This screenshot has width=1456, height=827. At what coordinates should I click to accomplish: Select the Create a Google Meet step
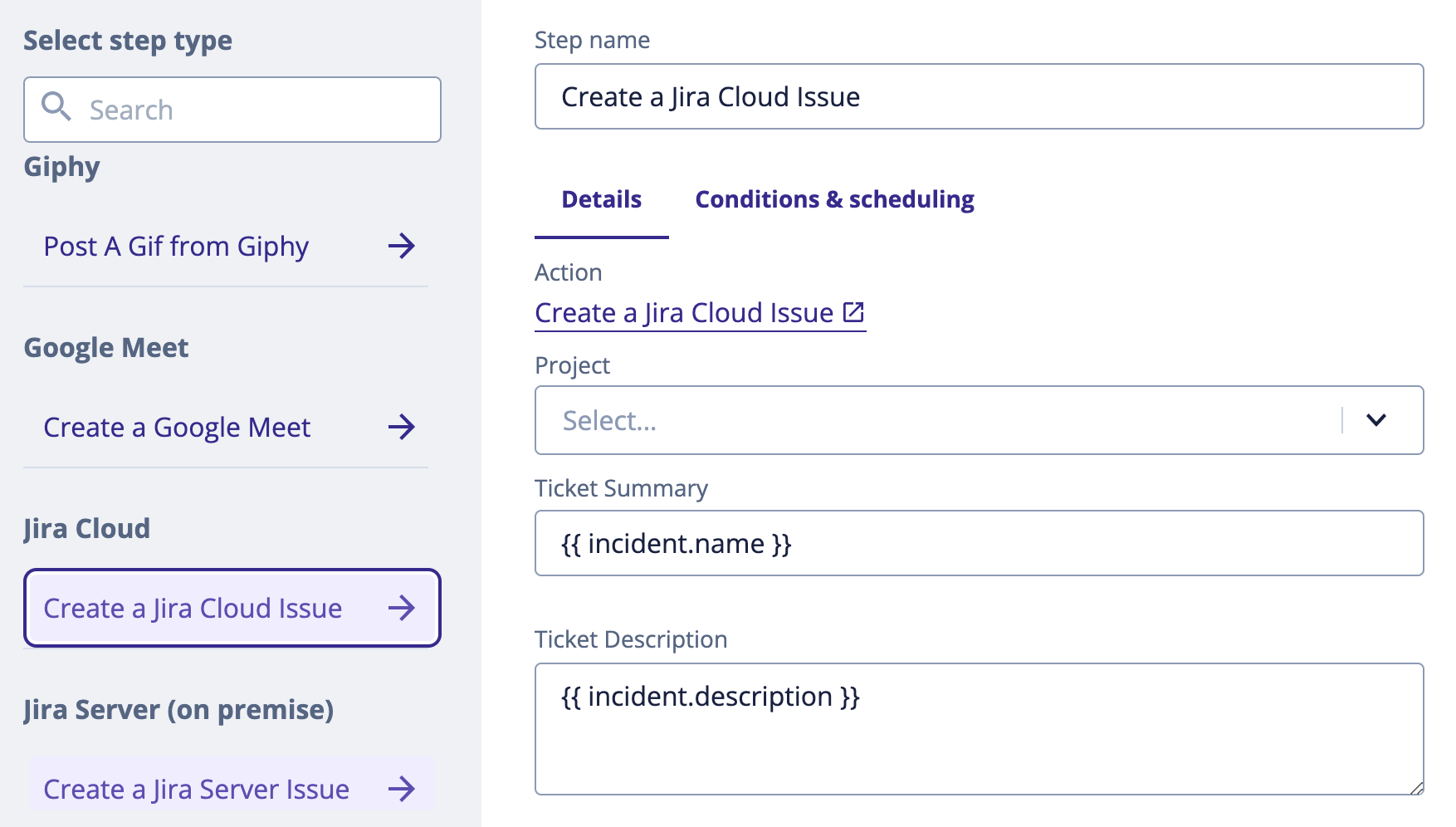click(177, 428)
